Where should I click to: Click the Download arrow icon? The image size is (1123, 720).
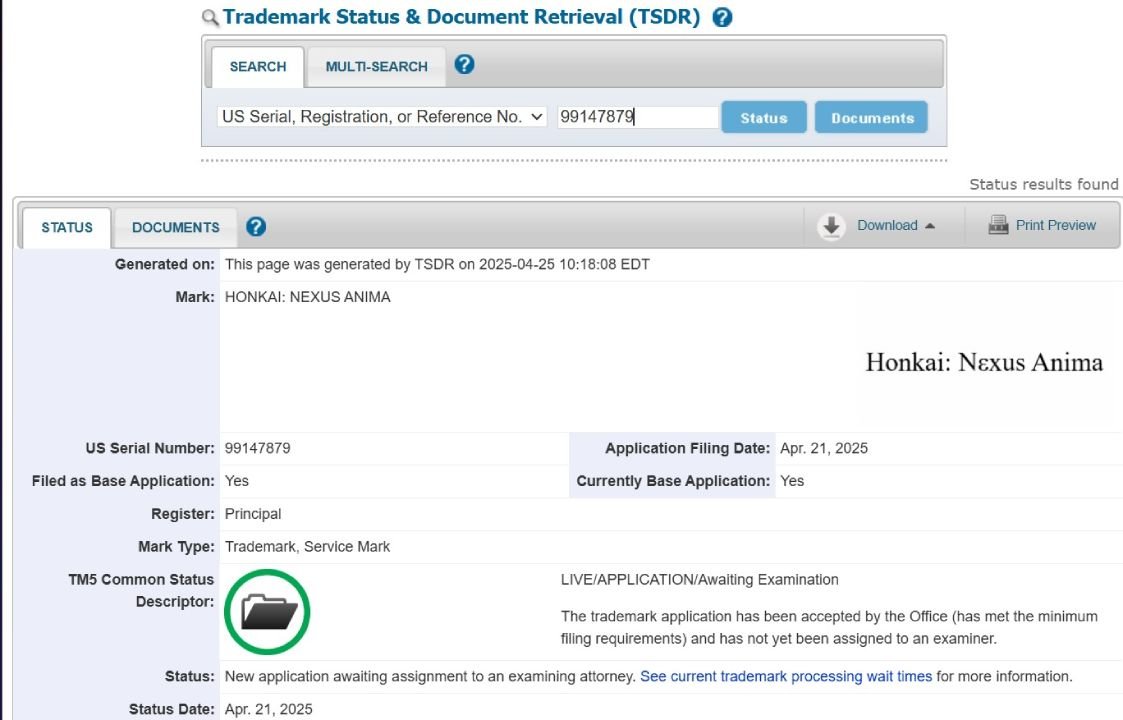pos(831,226)
